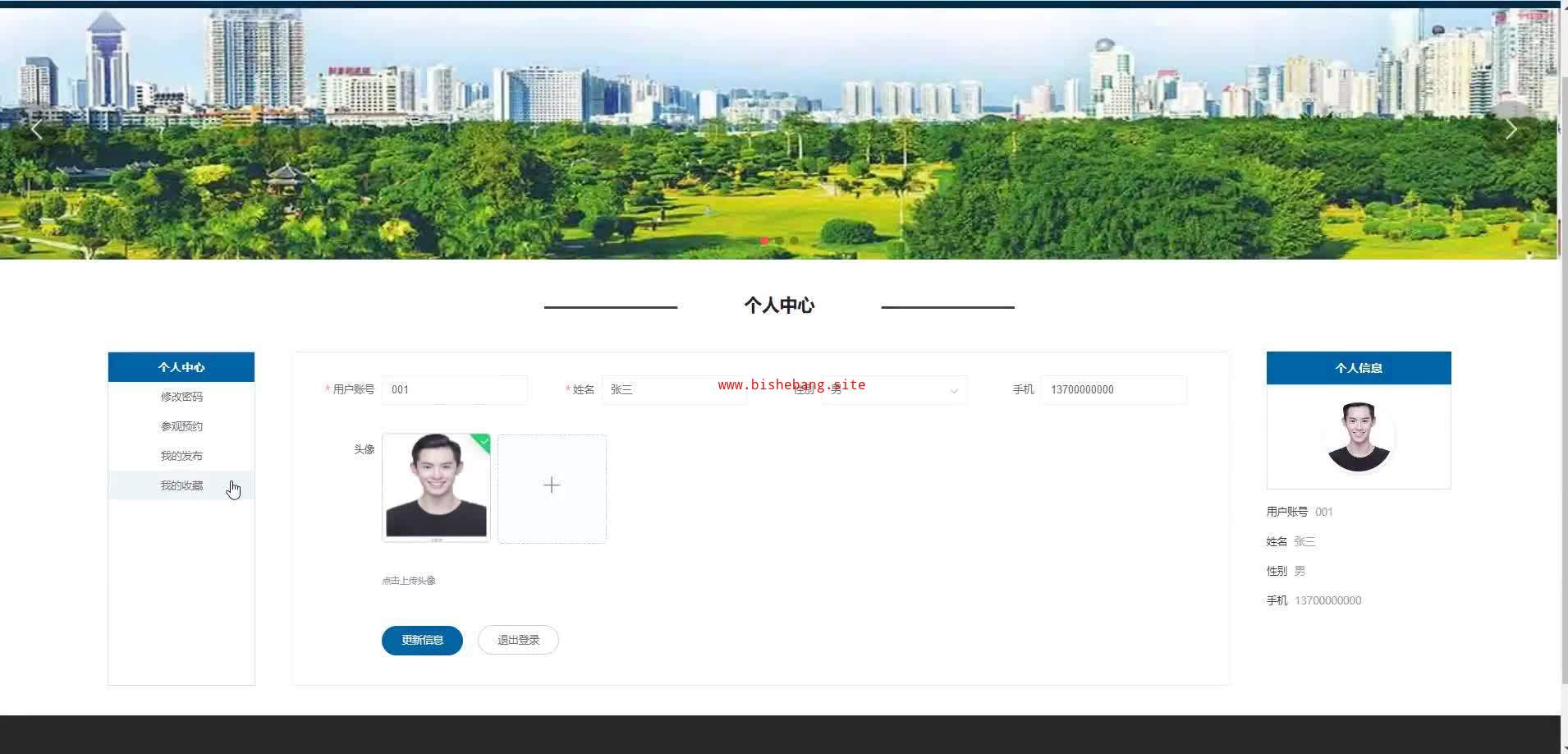
Task: Click the 退出登录 button
Action: point(518,640)
